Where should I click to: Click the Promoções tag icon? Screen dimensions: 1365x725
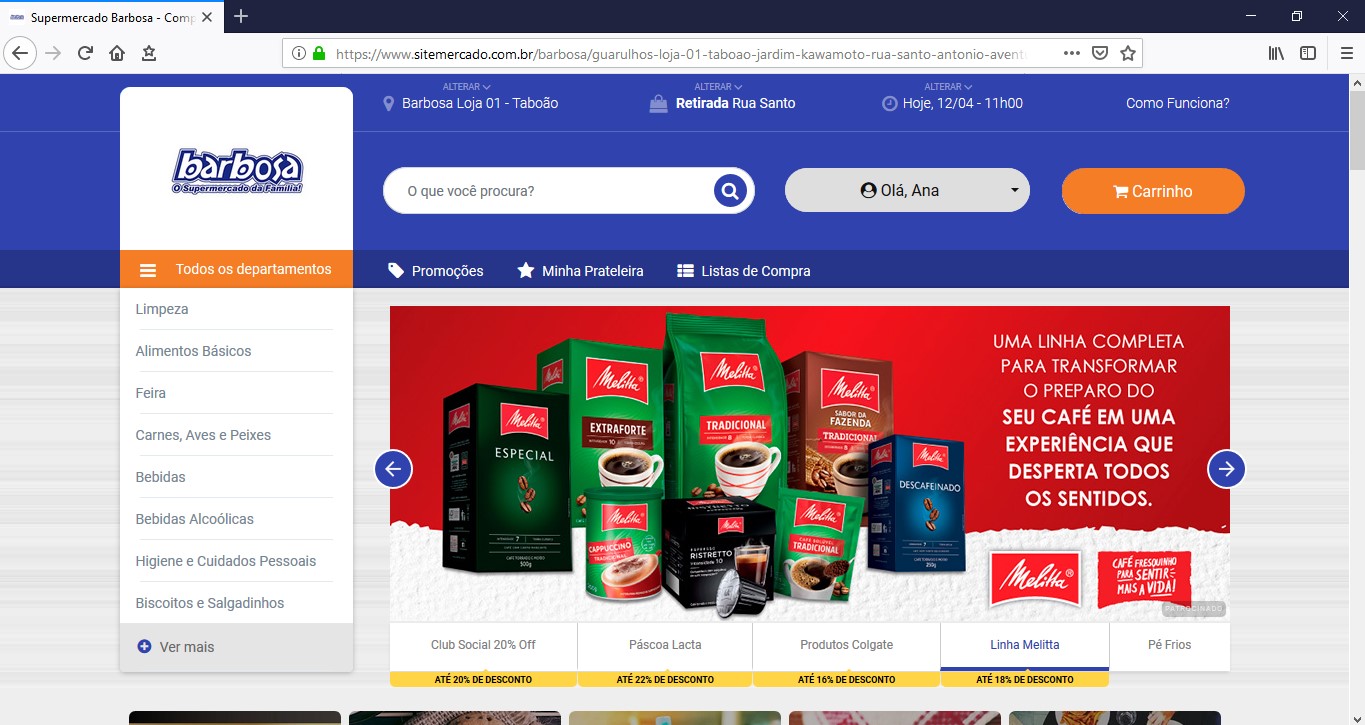click(396, 270)
